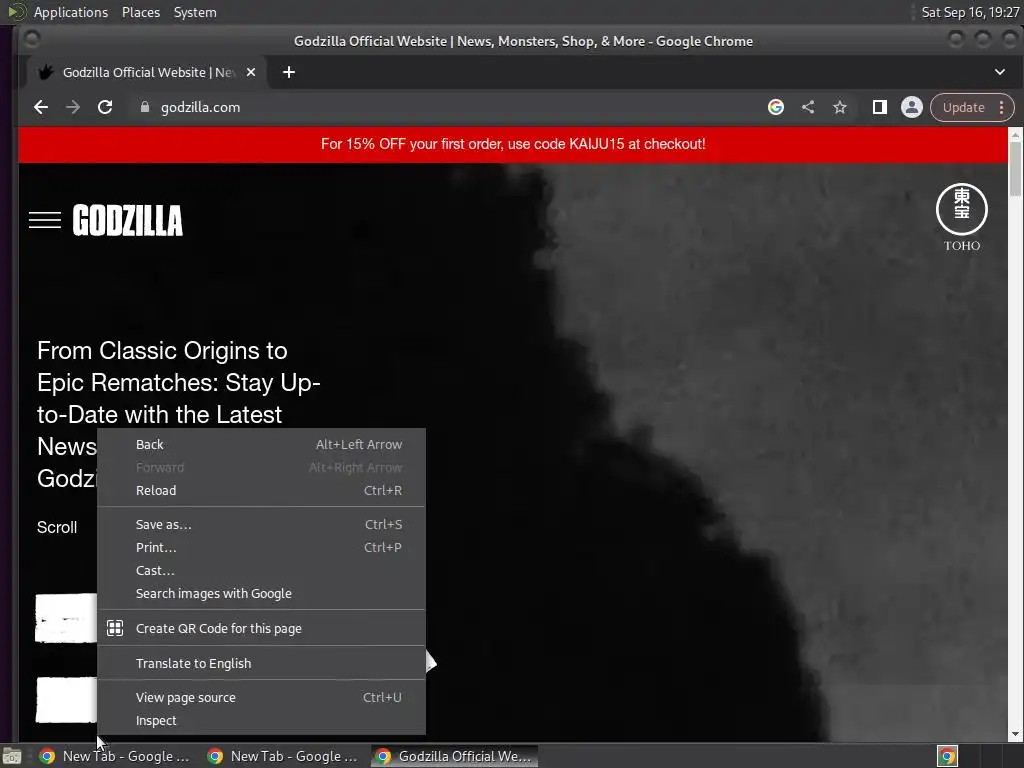Select Inspect in the context menu
This screenshot has width=1024, height=768.
(261, 720)
